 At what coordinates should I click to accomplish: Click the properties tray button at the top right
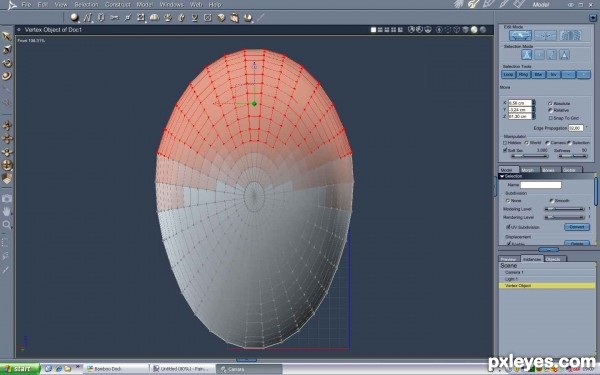(593, 18)
